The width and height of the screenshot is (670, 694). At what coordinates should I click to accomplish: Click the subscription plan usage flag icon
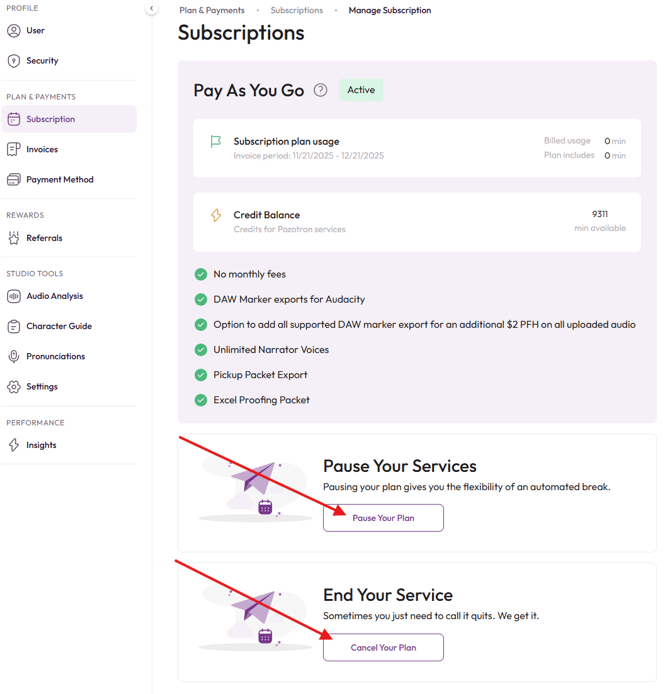216,142
